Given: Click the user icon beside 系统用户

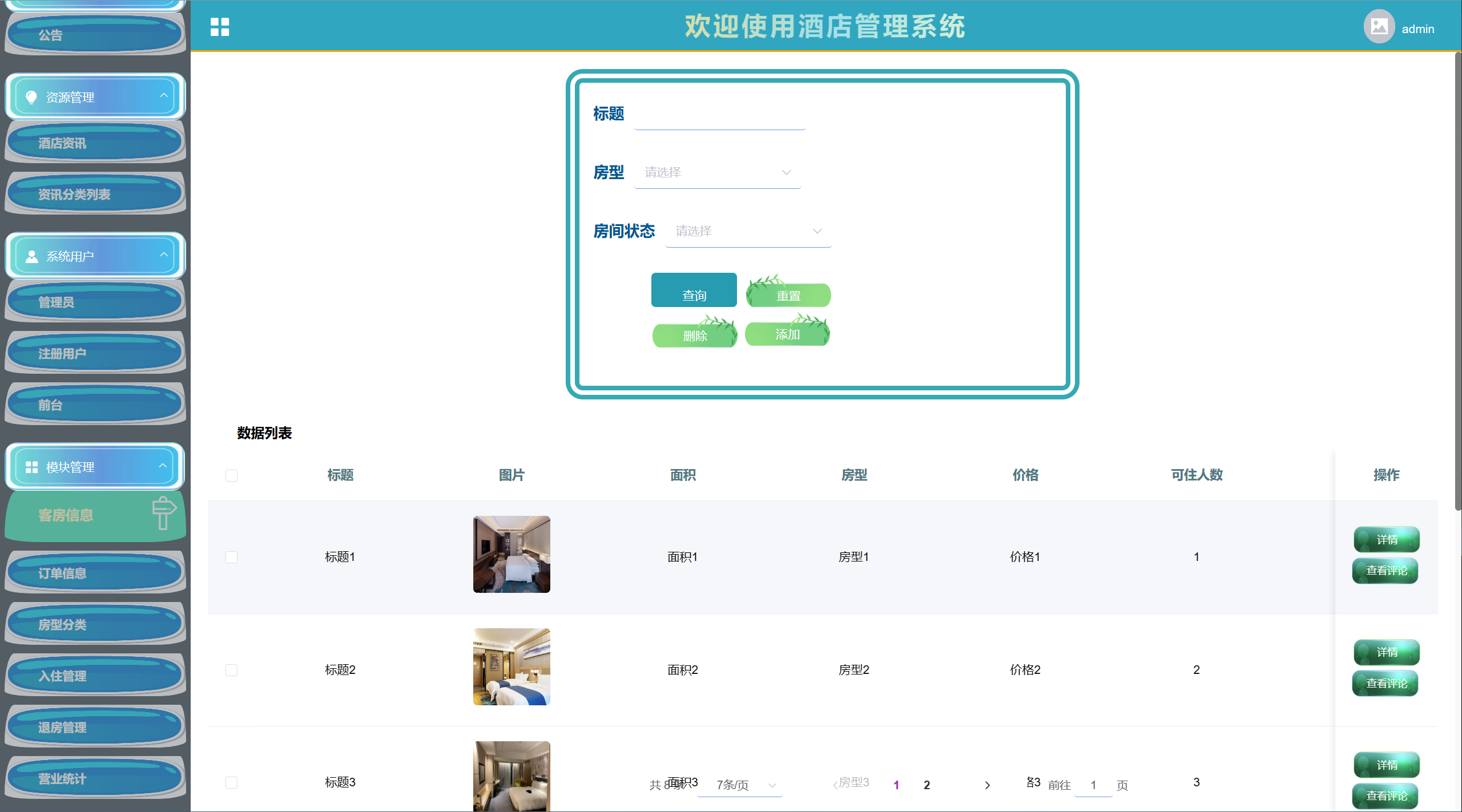Looking at the screenshot, I should tap(31, 256).
